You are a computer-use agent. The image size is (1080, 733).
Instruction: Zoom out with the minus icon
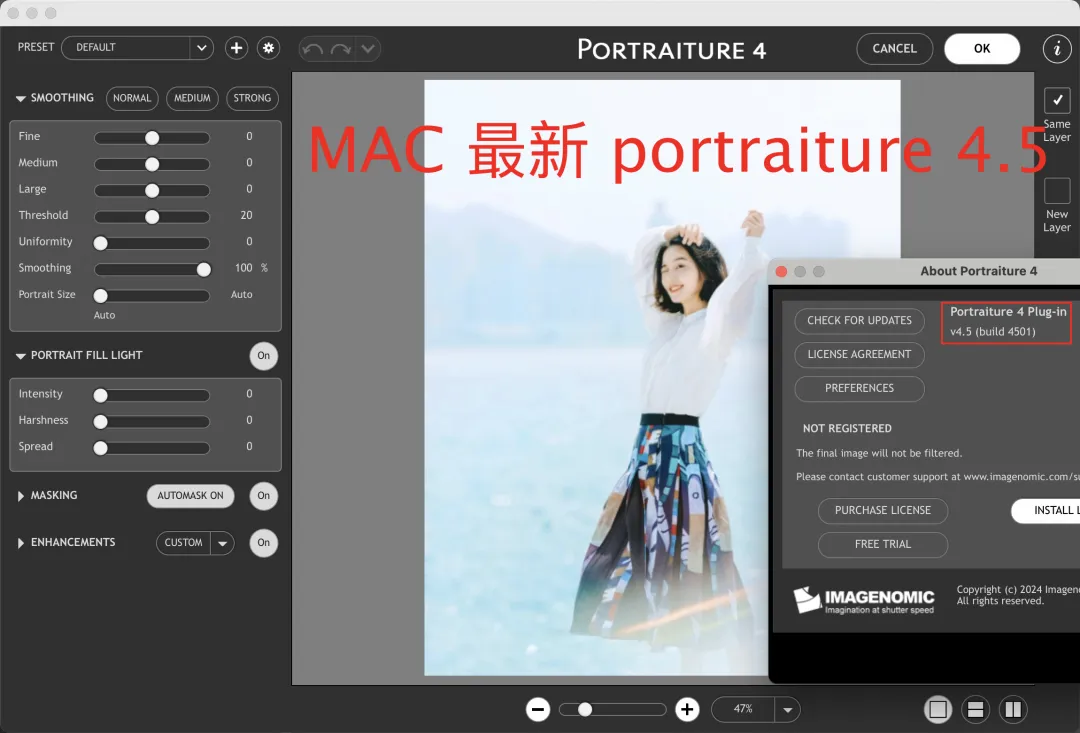(x=538, y=709)
